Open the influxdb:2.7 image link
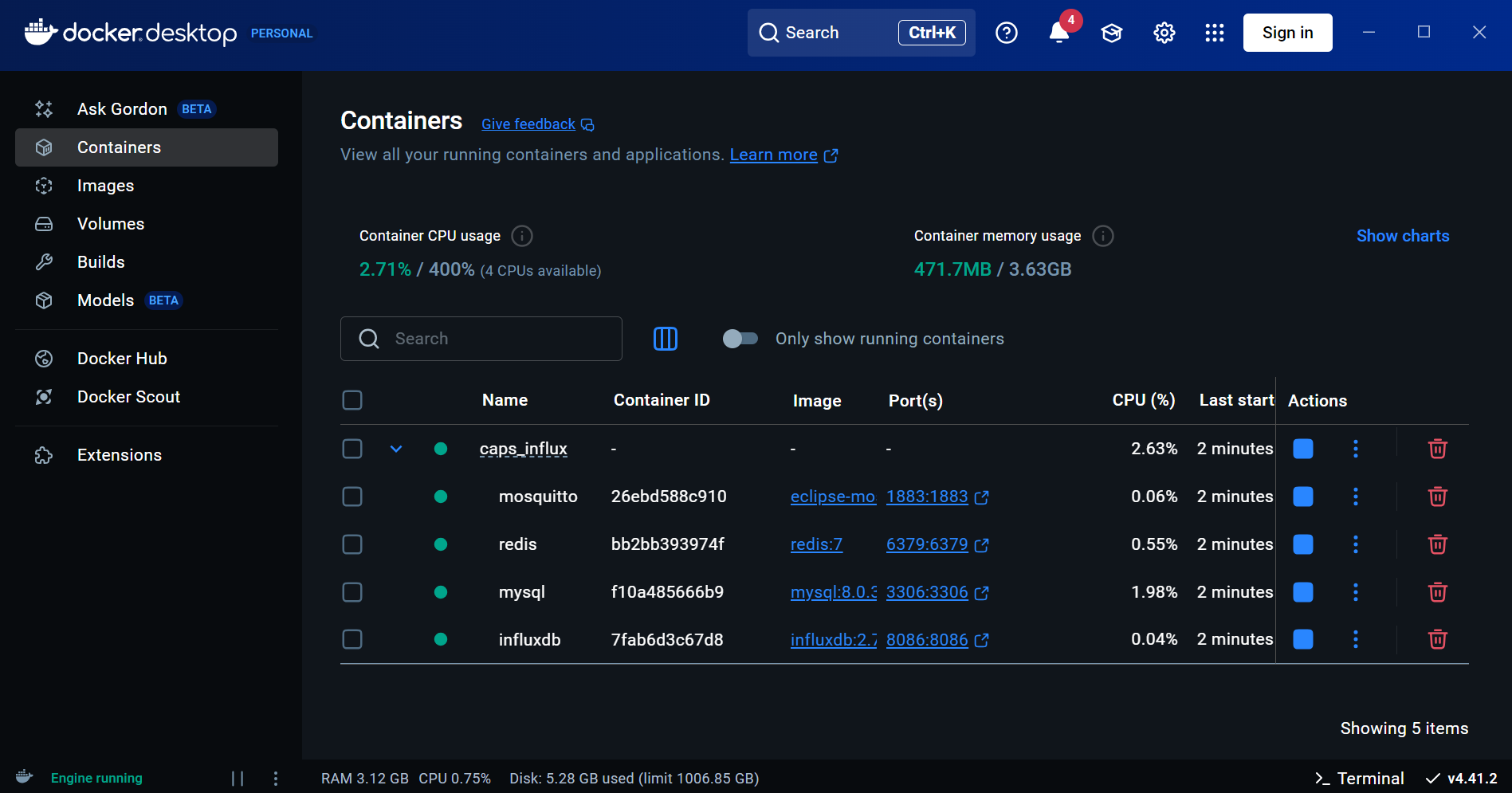This screenshot has width=1512, height=793. [x=833, y=639]
